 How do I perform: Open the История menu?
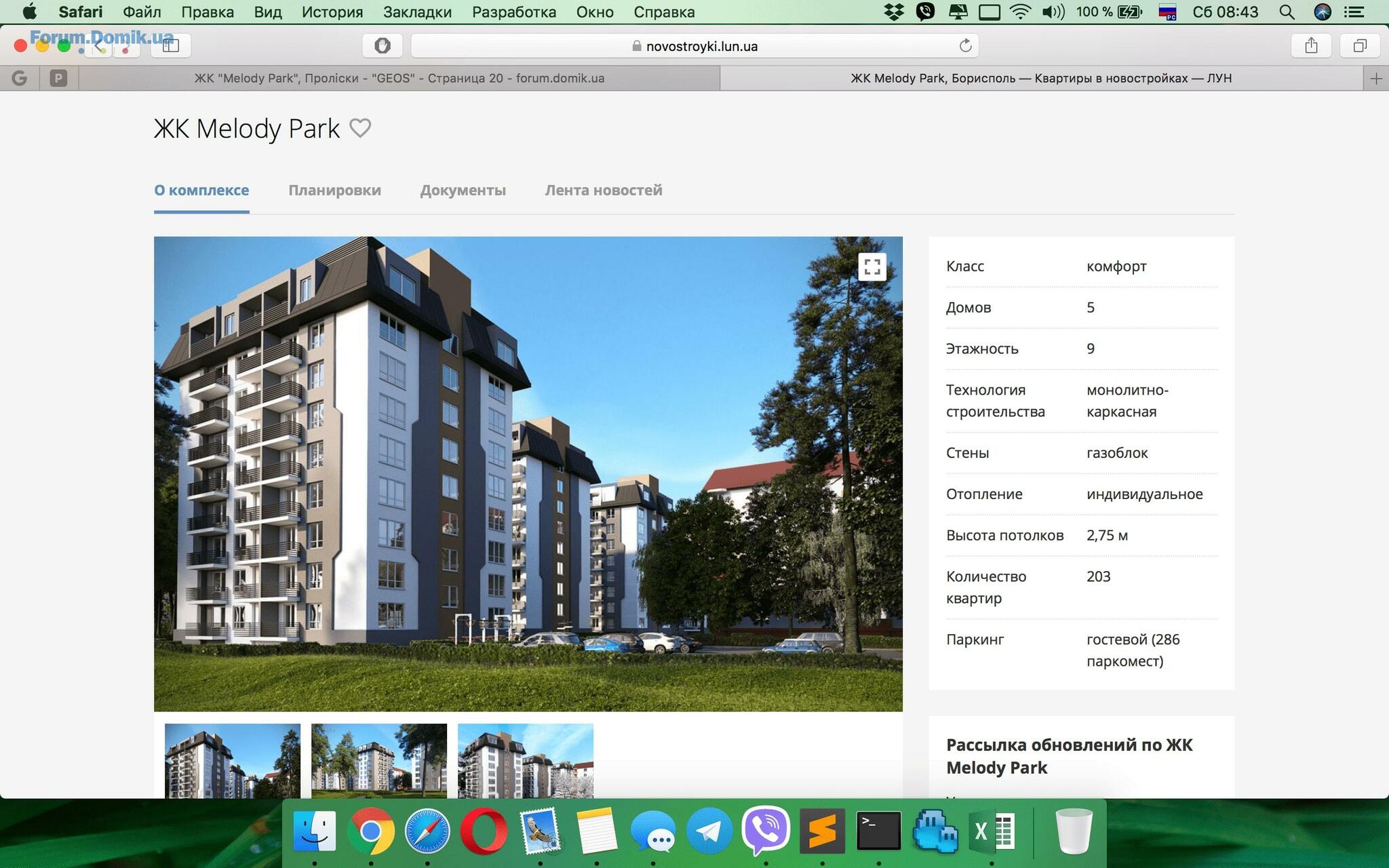tap(332, 12)
